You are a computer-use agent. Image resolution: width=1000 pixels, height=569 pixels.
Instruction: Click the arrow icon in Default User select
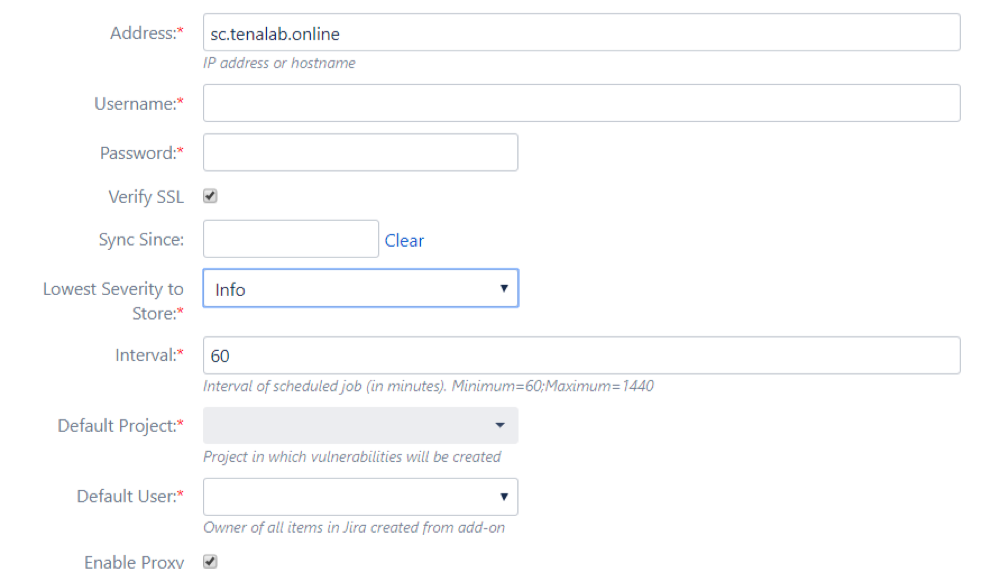(504, 496)
